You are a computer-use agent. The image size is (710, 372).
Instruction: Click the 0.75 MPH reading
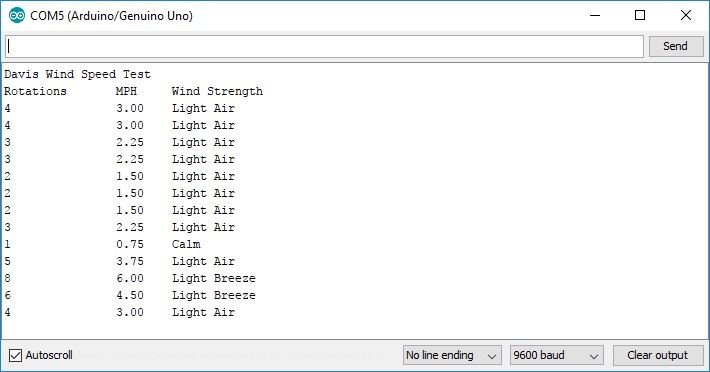click(x=130, y=244)
